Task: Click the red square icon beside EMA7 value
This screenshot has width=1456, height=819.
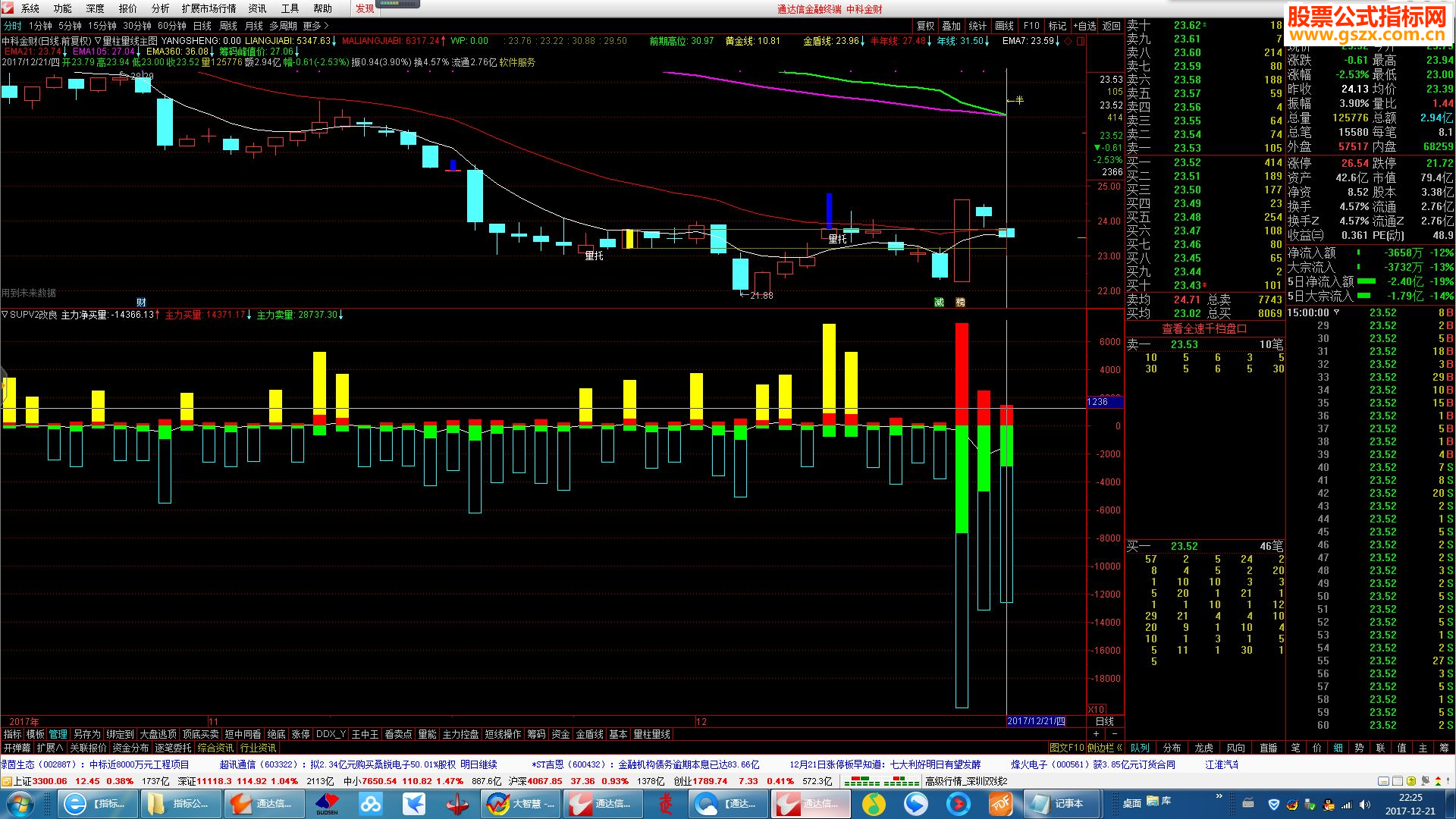Action: pyautogui.click(x=1081, y=41)
